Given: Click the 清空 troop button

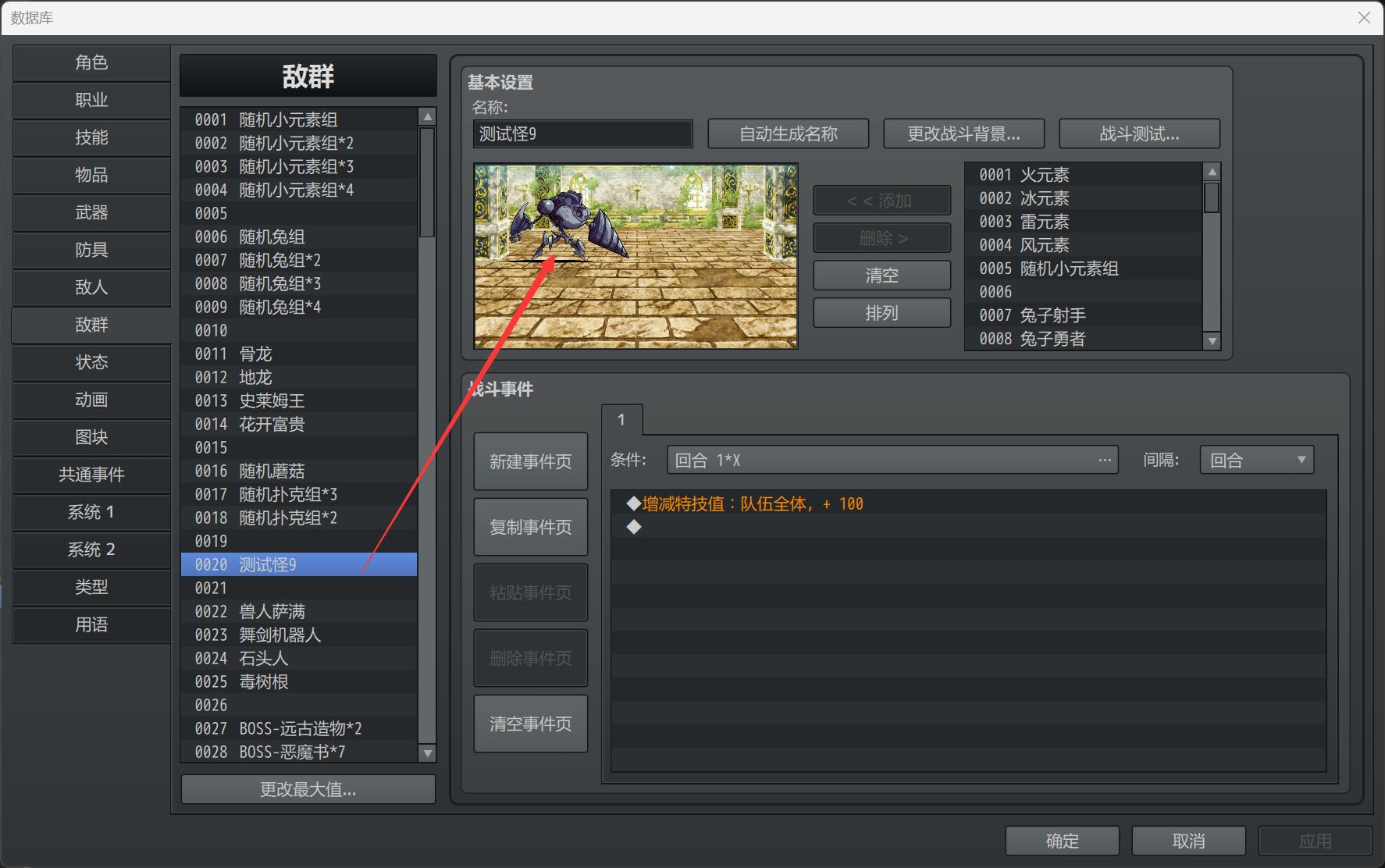Looking at the screenshot, I should click(882, 276).
